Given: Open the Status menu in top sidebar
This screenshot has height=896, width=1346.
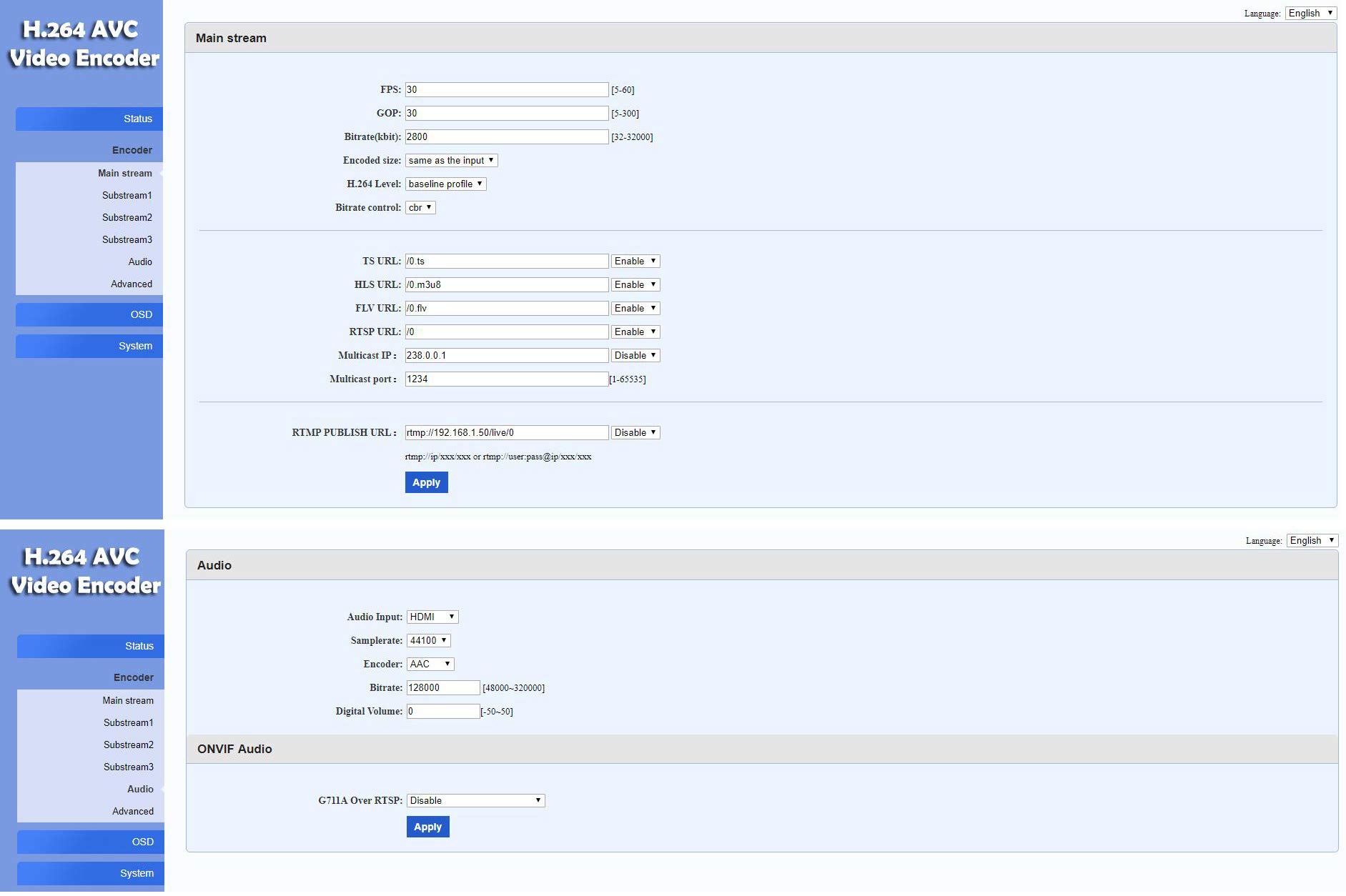Looking at the screenshot, I should pos(89,119).
